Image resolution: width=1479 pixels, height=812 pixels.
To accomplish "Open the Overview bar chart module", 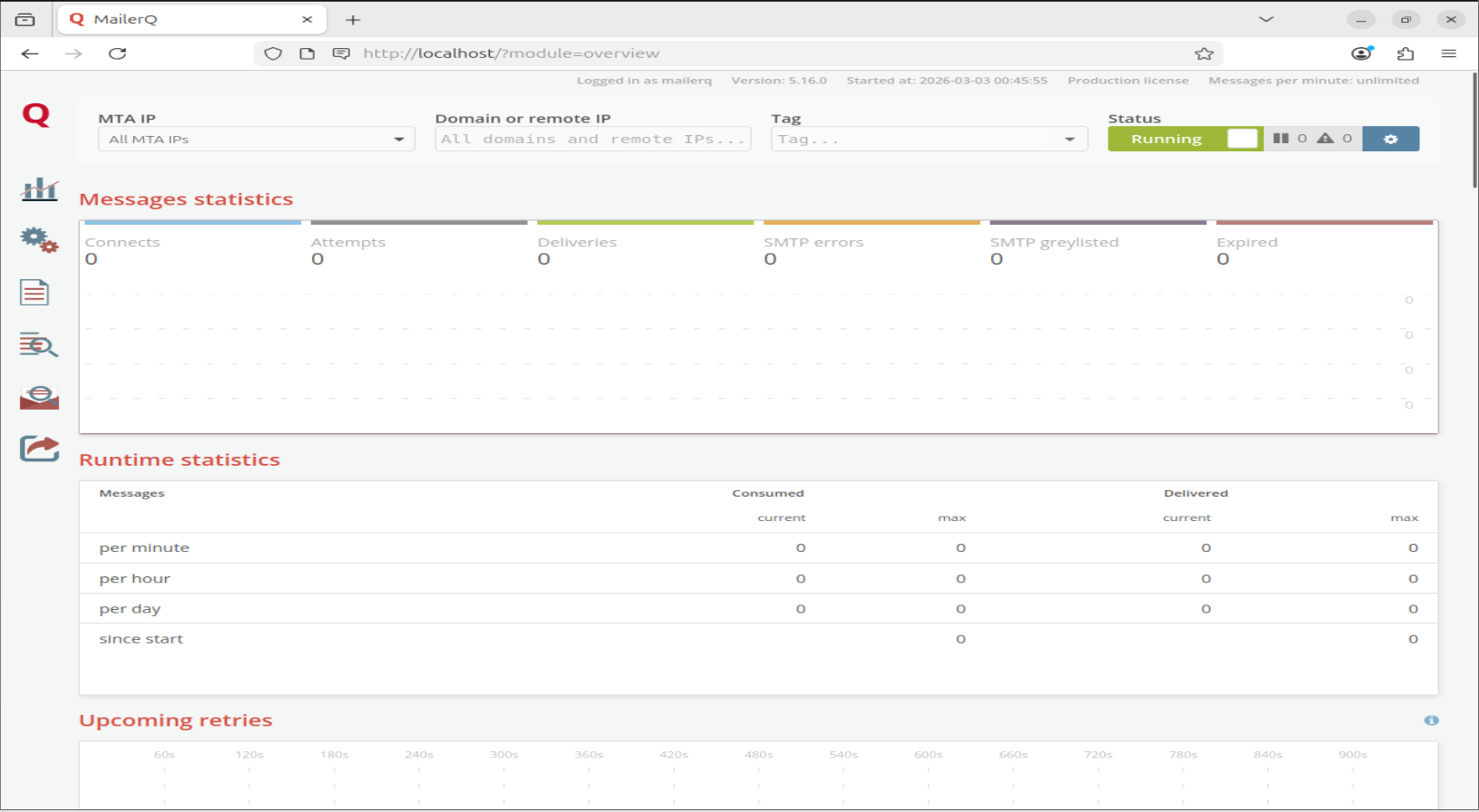I will (x=39, y=188).
